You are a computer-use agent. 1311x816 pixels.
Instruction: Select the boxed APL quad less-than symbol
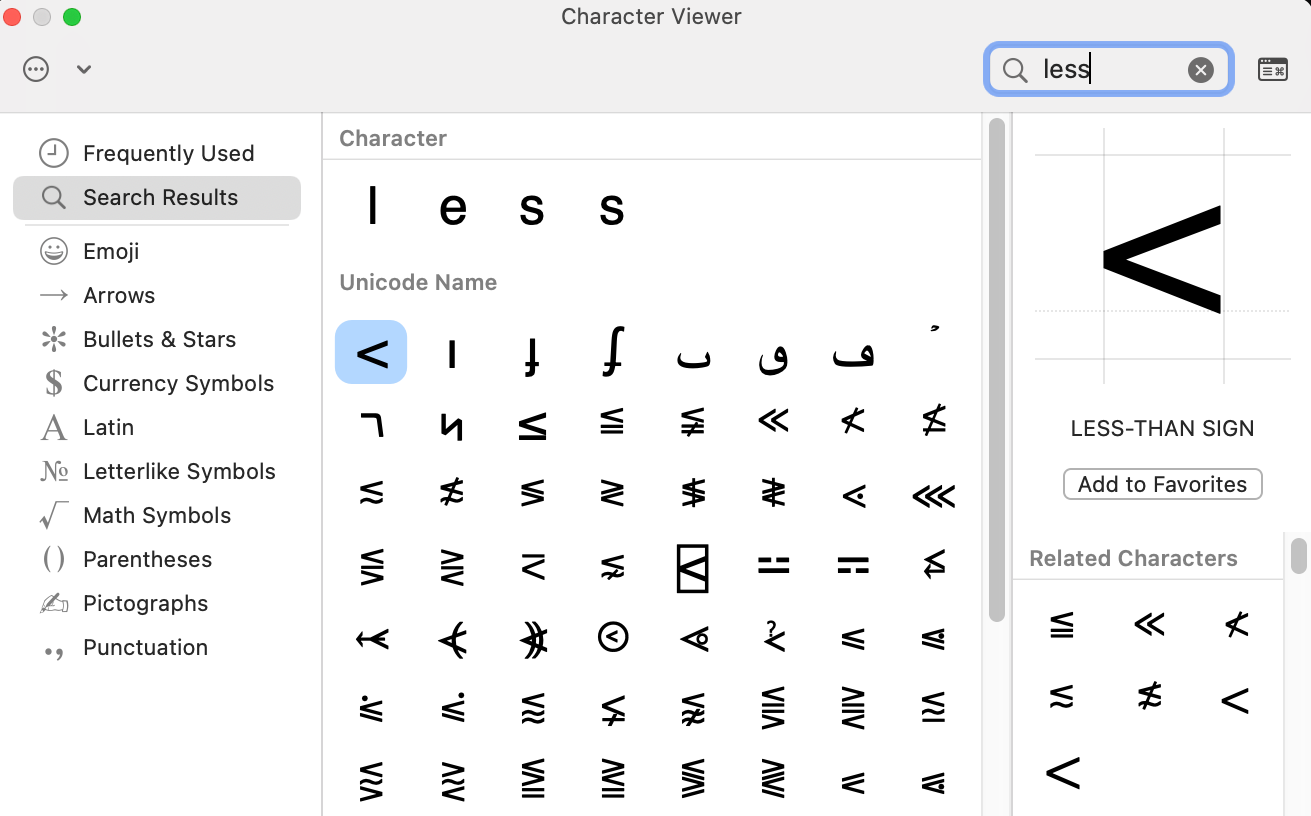pos(693,567)
